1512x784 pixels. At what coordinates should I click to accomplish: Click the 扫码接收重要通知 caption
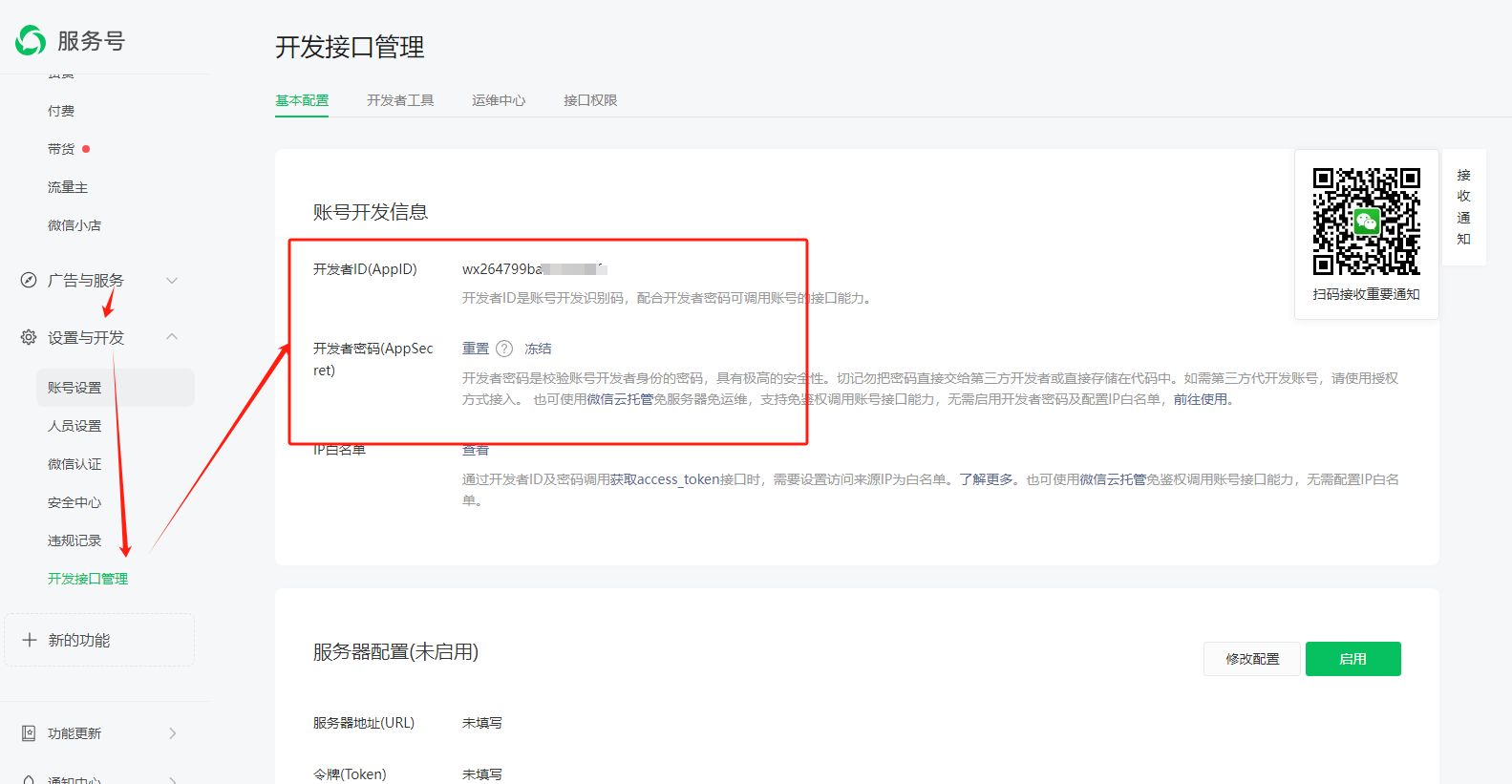coord(1366,294)
